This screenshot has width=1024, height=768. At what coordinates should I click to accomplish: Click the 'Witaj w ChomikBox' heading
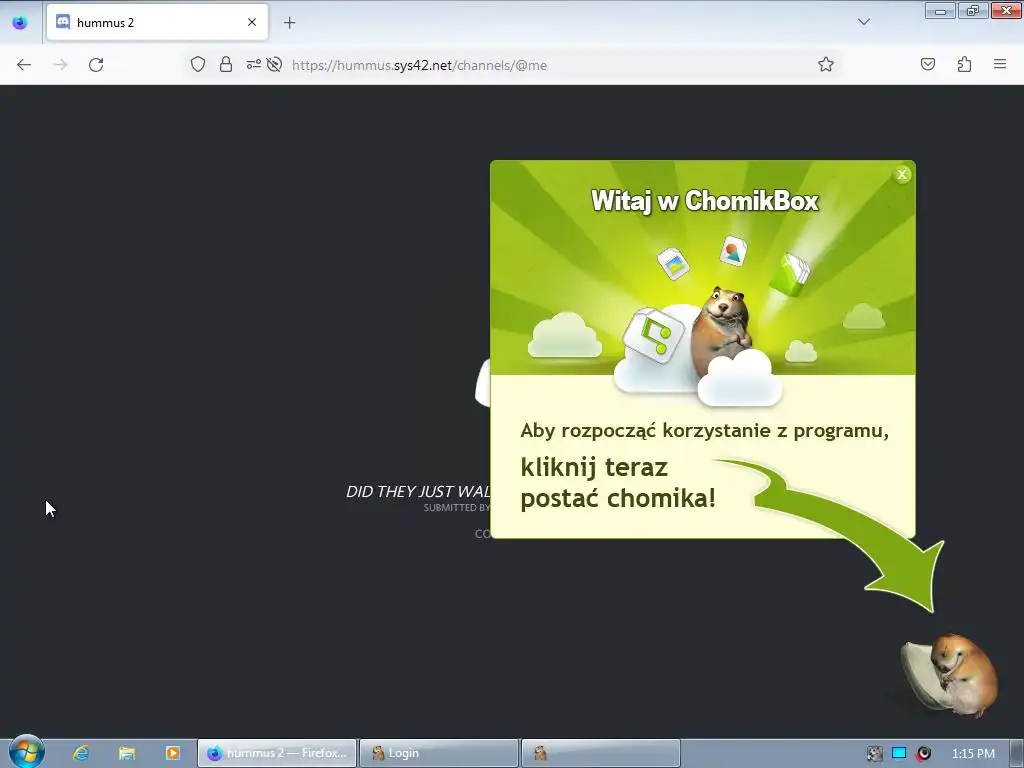704,200
